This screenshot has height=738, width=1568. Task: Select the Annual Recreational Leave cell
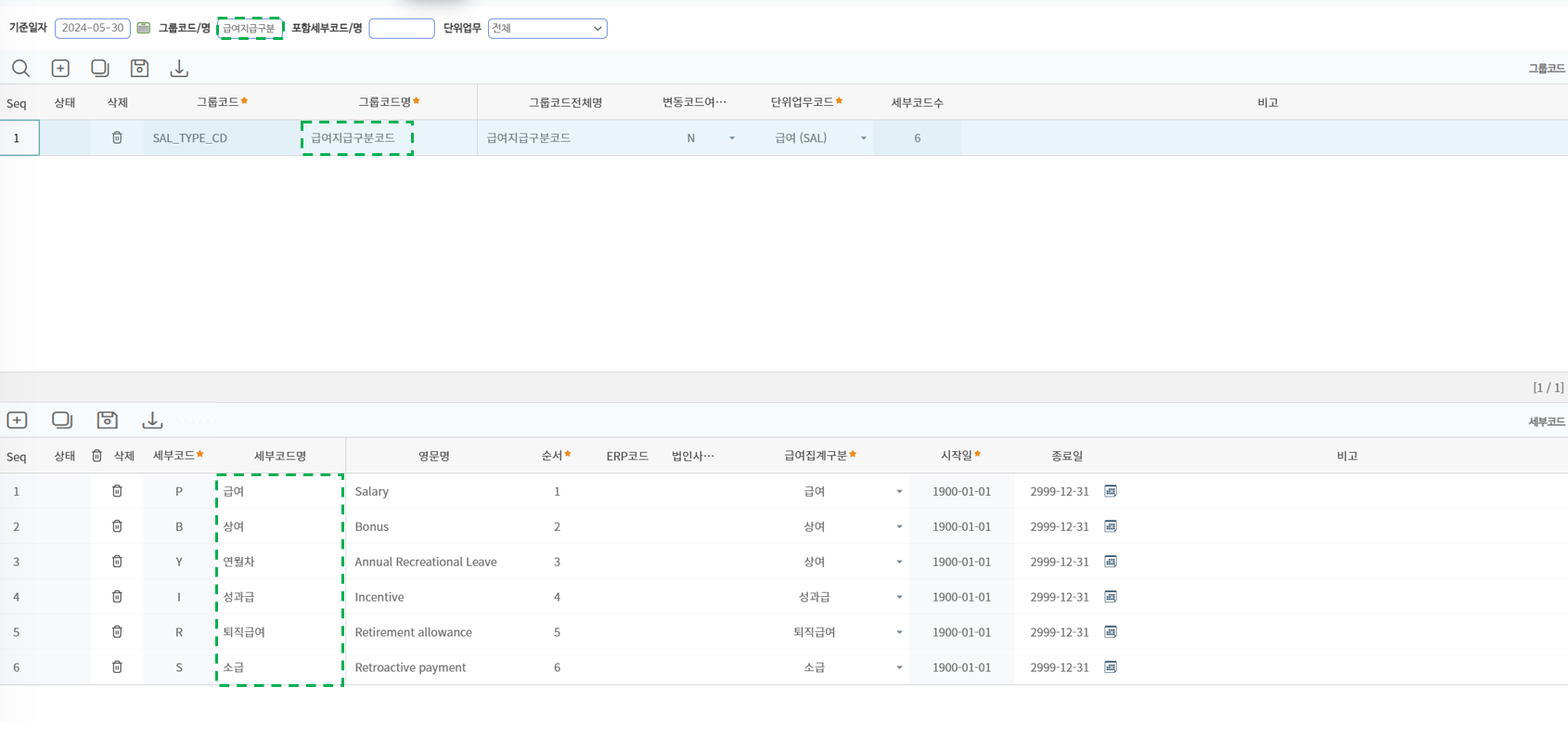433,562
